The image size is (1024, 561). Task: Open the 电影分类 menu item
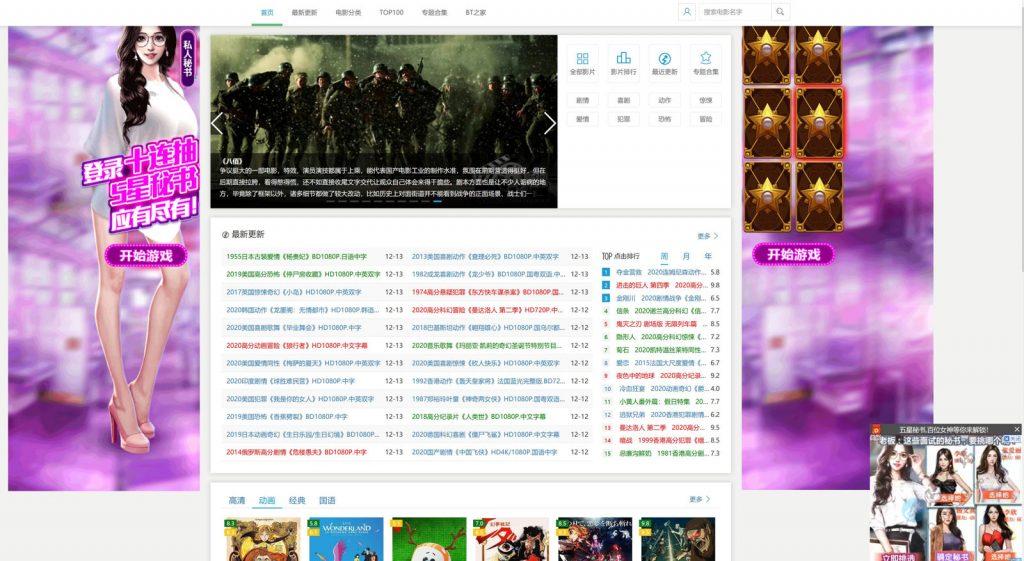[349, 13]
